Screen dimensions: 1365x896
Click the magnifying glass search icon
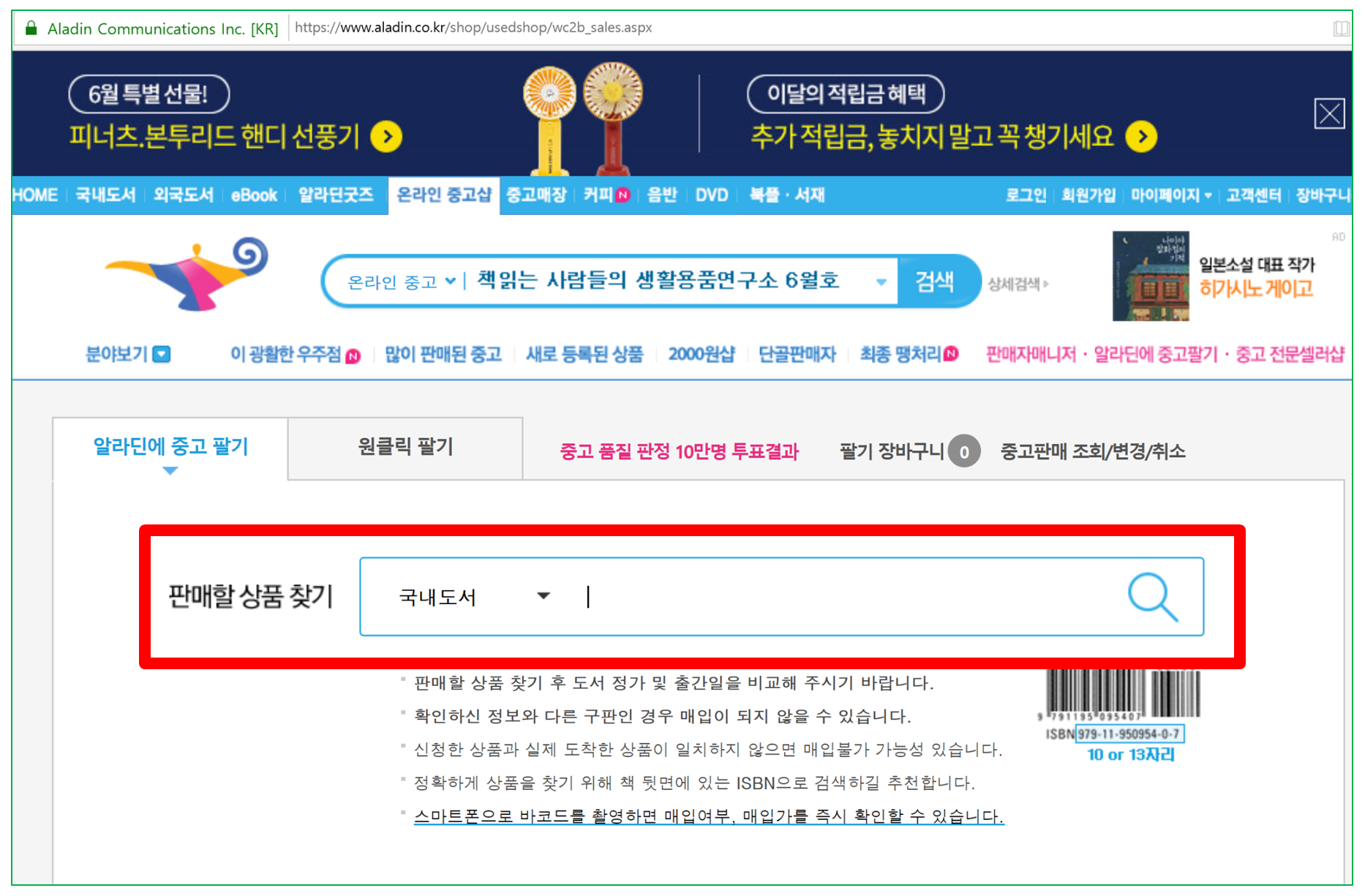click(x=1152, y=597)
